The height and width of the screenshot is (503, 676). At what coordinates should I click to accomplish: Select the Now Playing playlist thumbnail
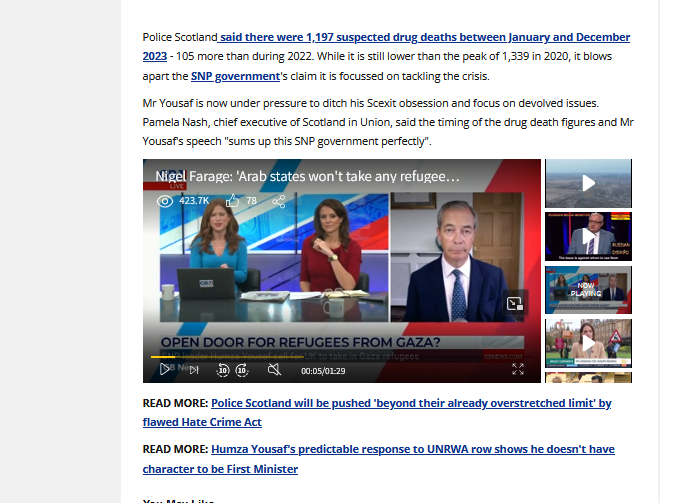pyautogui.click(x=588, y=290)
